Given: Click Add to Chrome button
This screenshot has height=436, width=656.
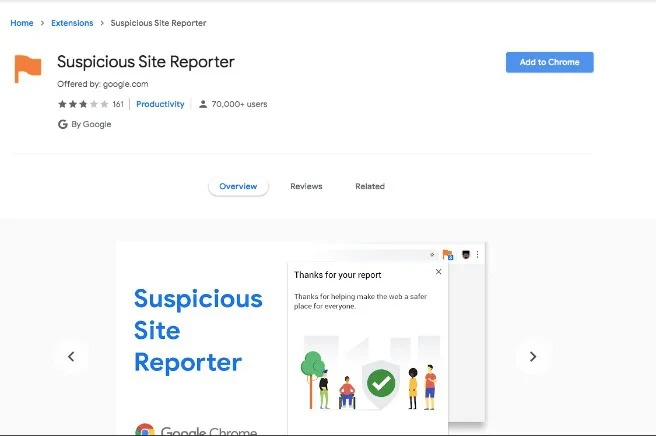Looking at the screenshot, I should (x=549, y=62).
